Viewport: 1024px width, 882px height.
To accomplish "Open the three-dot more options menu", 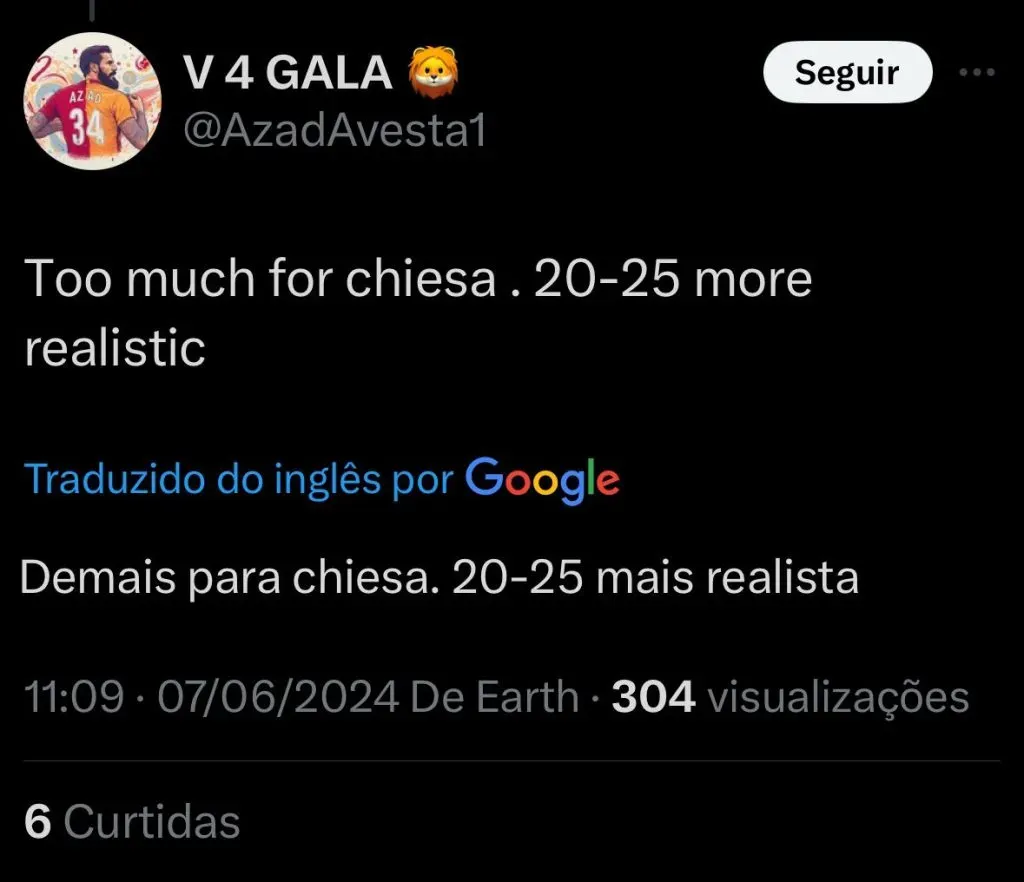I will pyautogui.click(x=977, y=72).
